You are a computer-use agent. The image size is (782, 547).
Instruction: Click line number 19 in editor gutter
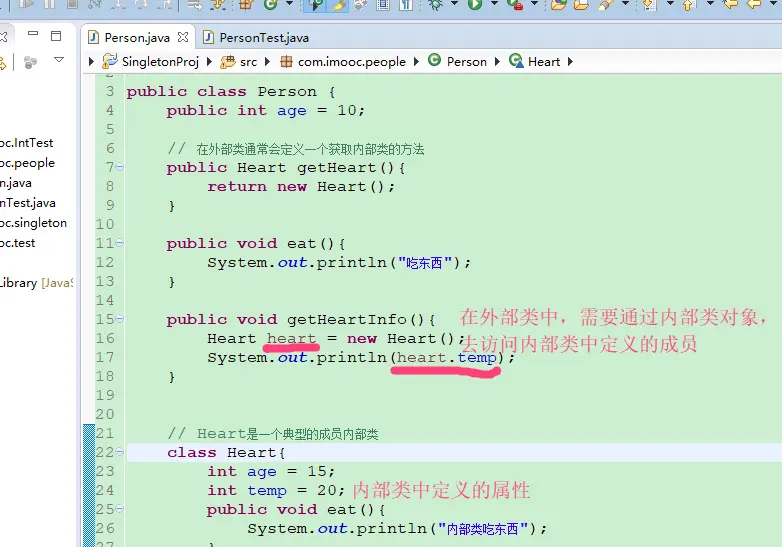105,396
